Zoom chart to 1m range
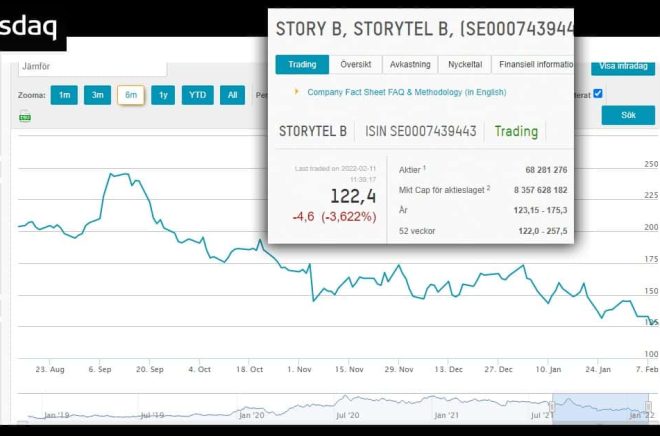The width and height of the screenshot is (660, 436). 64,95
